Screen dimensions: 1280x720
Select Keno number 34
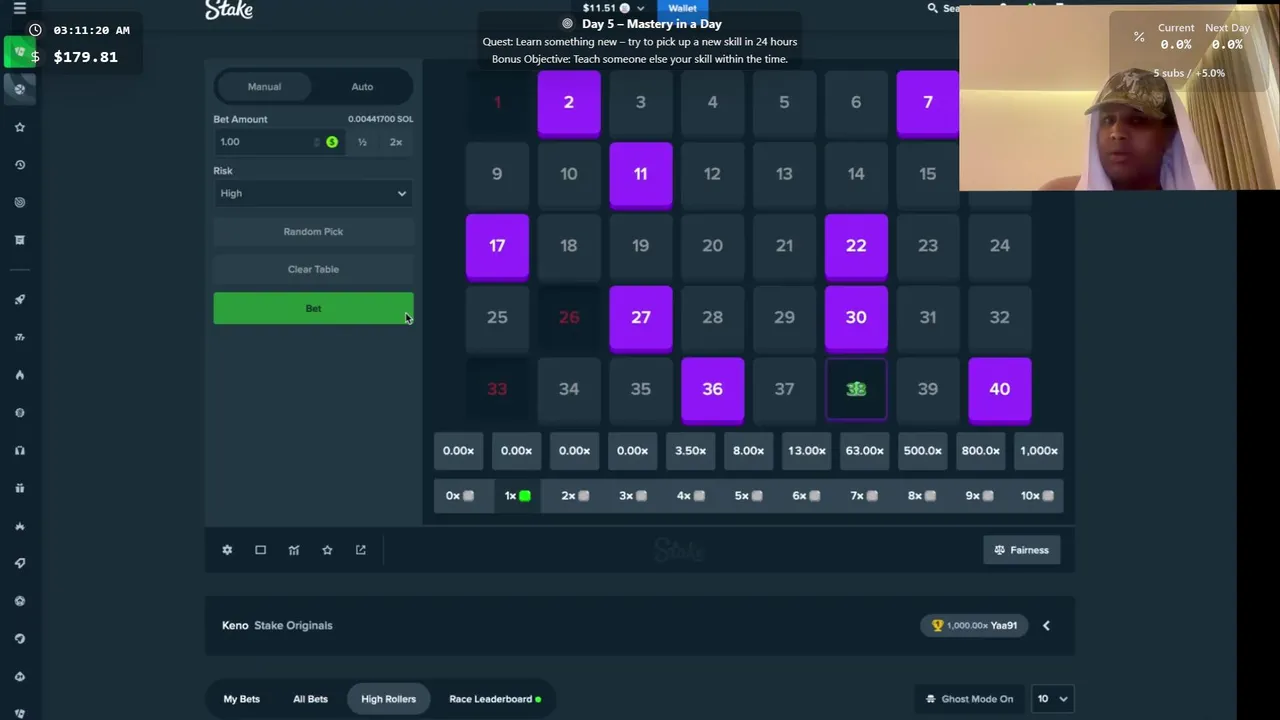point(569,390)
